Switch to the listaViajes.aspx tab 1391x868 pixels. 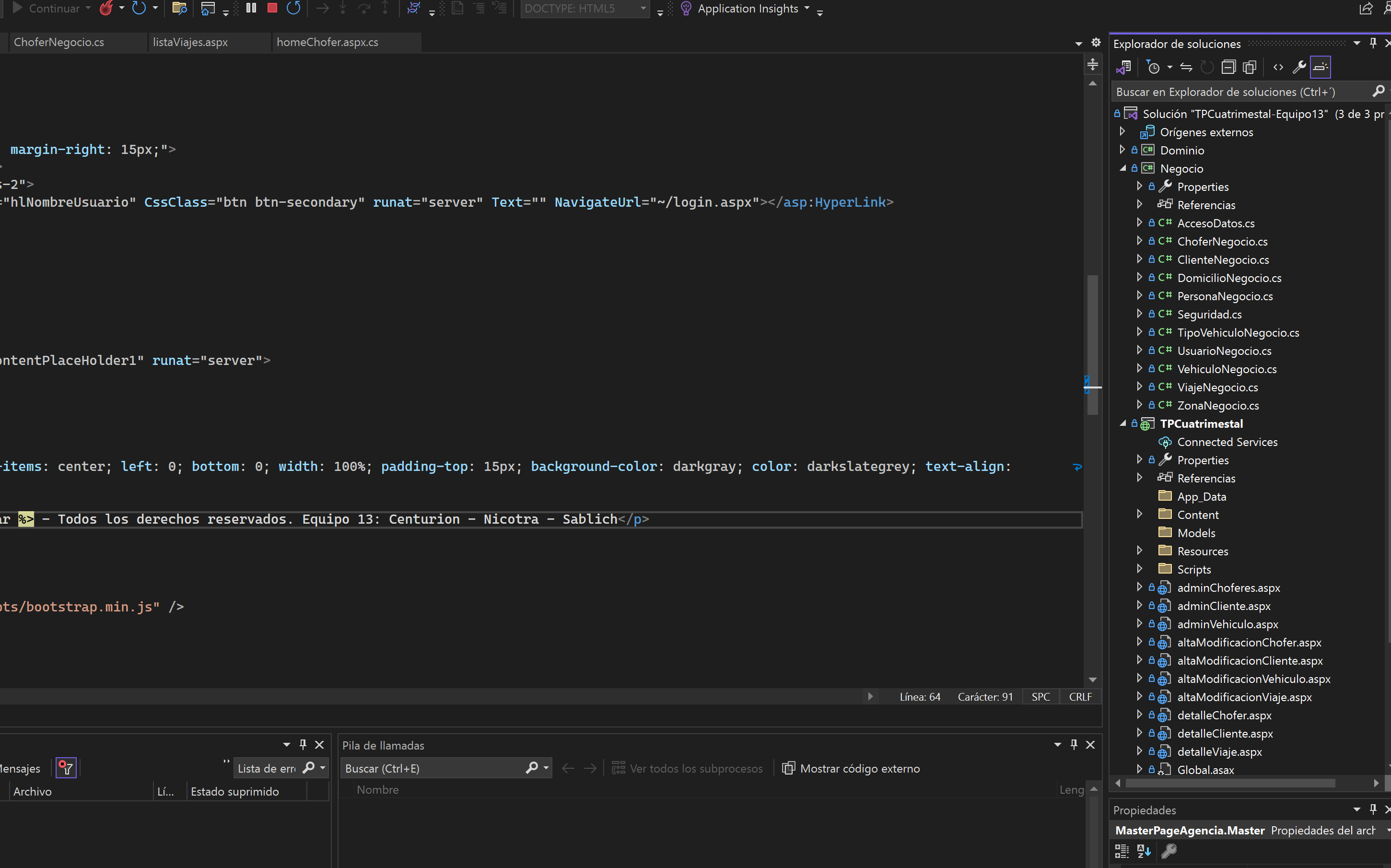pyautogui.click(x=190, y=42)
